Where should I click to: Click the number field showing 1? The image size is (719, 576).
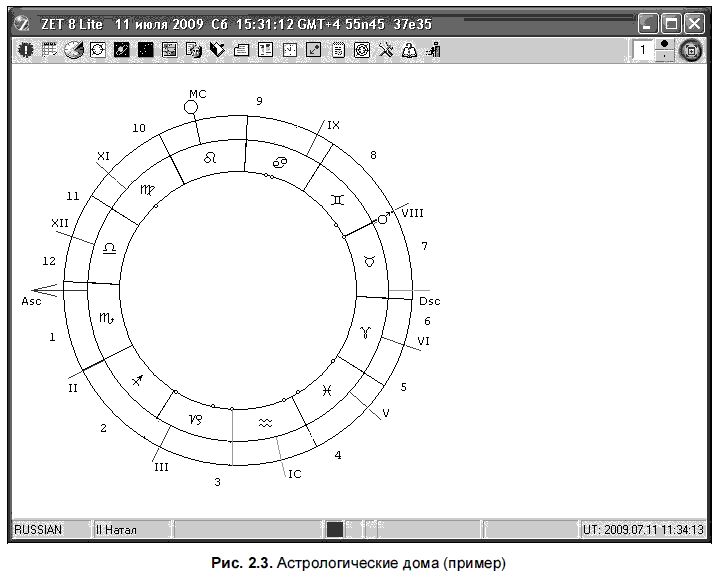643,50
